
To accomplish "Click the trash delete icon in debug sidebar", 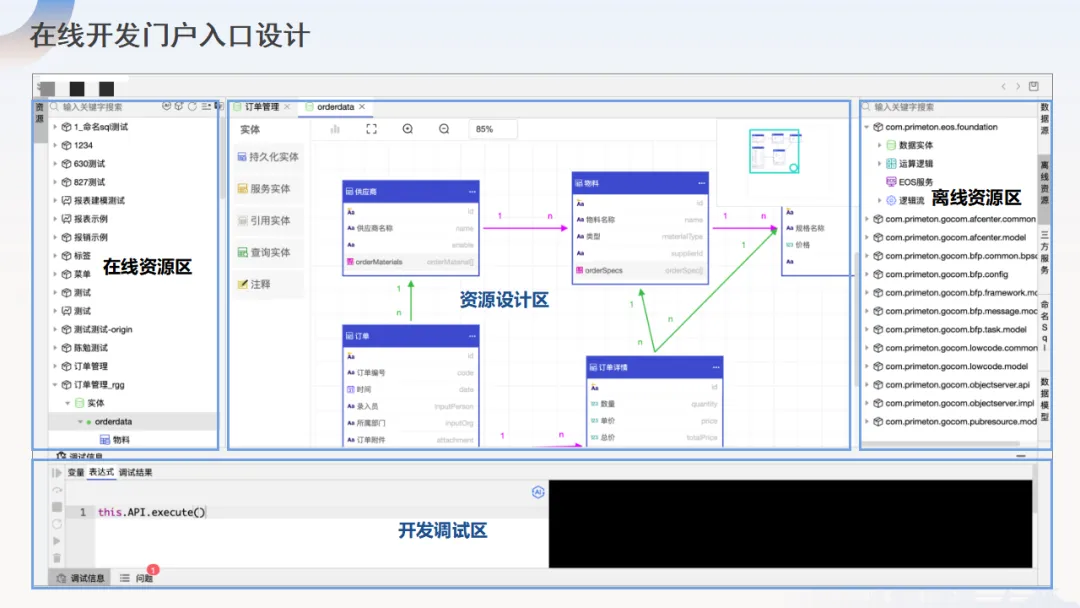I will point(57,558).
